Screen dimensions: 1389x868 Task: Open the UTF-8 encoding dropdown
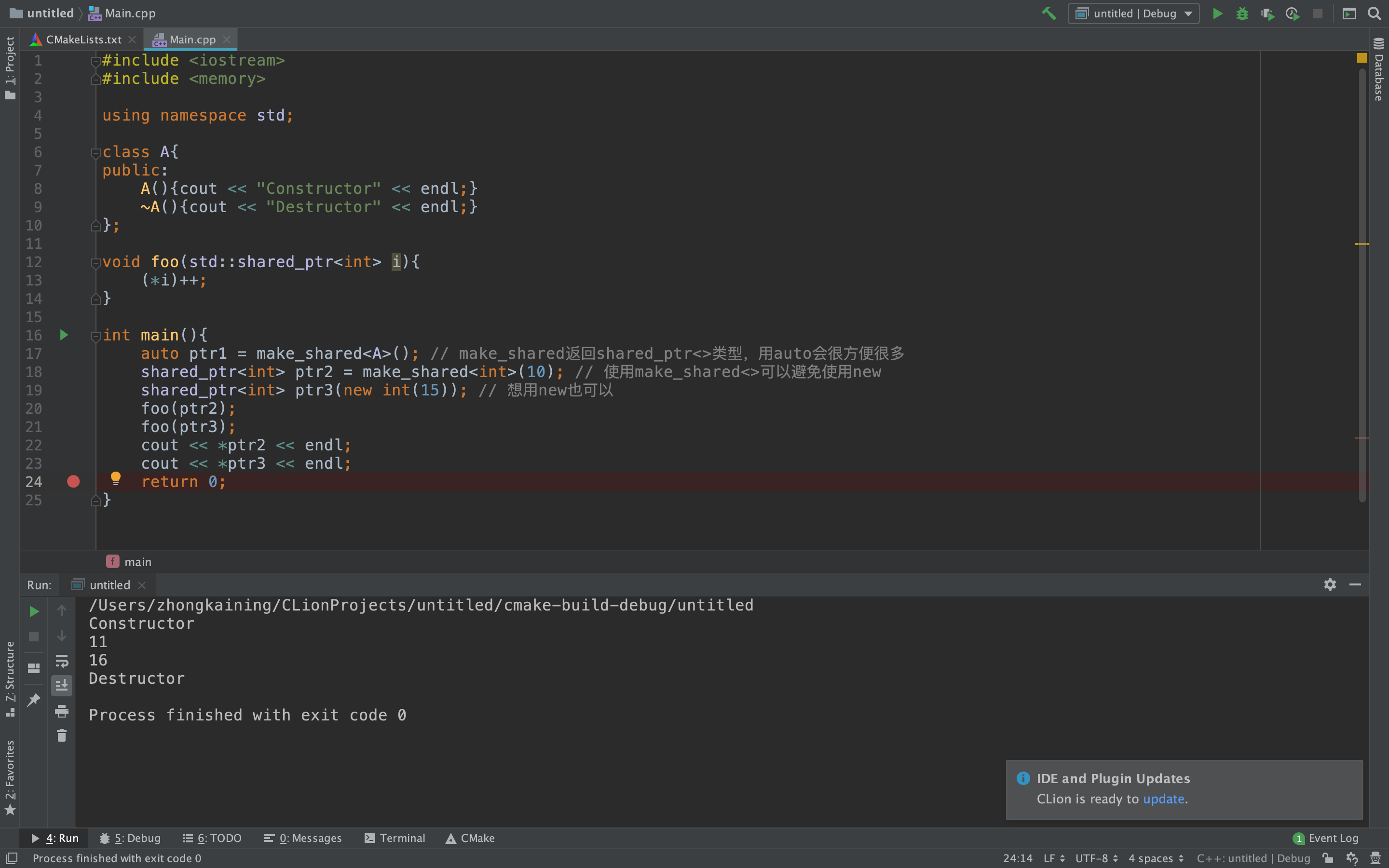tap(1096, 858)
